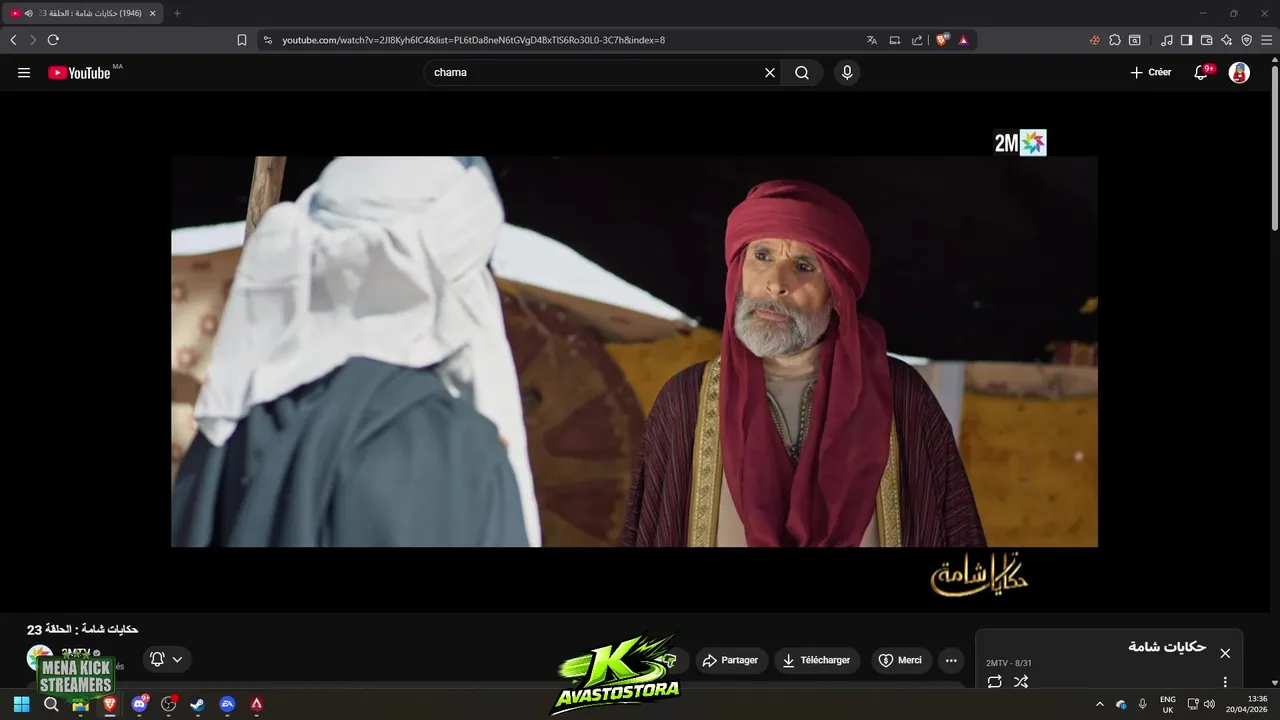
Task: Close the حكايات شامة playlist panel
Action: coord(1225,653)
